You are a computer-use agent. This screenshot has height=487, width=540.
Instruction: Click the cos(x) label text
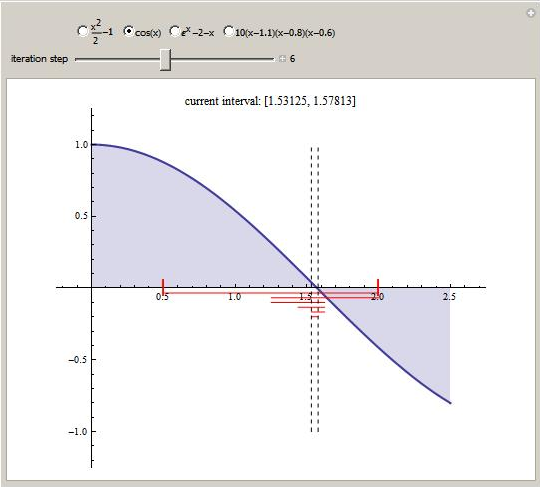click(148, 33)
